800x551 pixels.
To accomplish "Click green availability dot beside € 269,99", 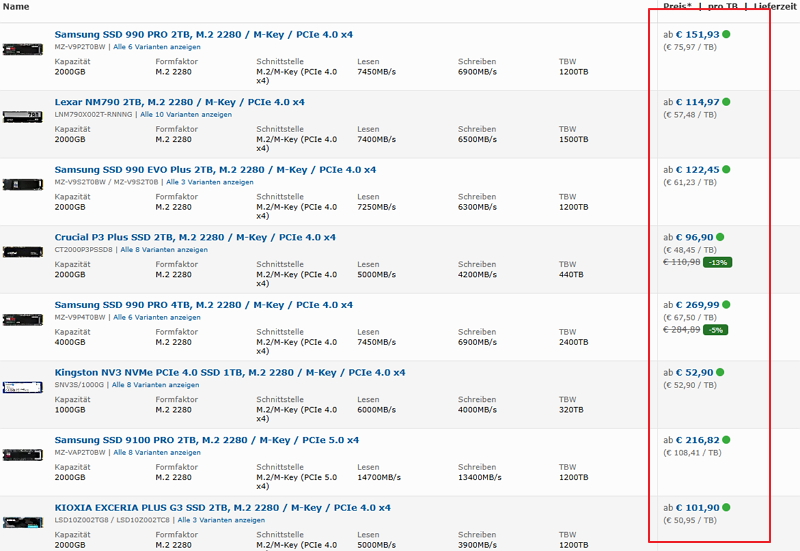I will (727, 305).
